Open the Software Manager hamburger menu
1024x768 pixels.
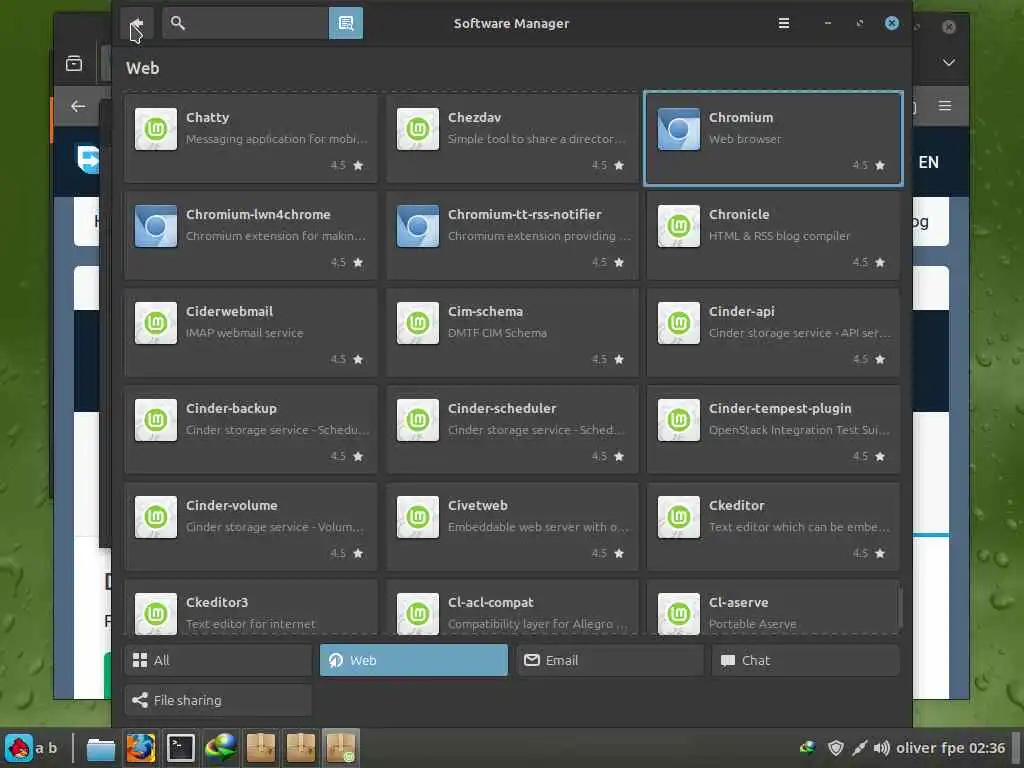click(x=784, y=24)
